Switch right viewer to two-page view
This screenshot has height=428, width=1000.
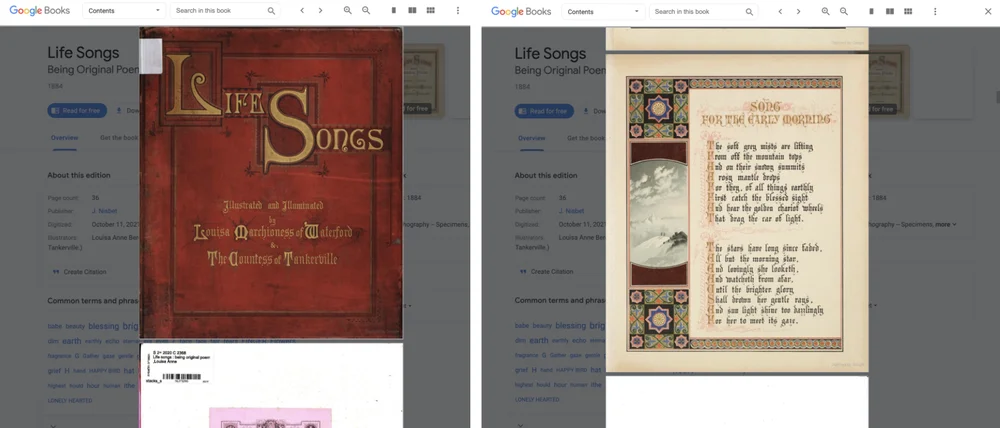tap(890, 11)
